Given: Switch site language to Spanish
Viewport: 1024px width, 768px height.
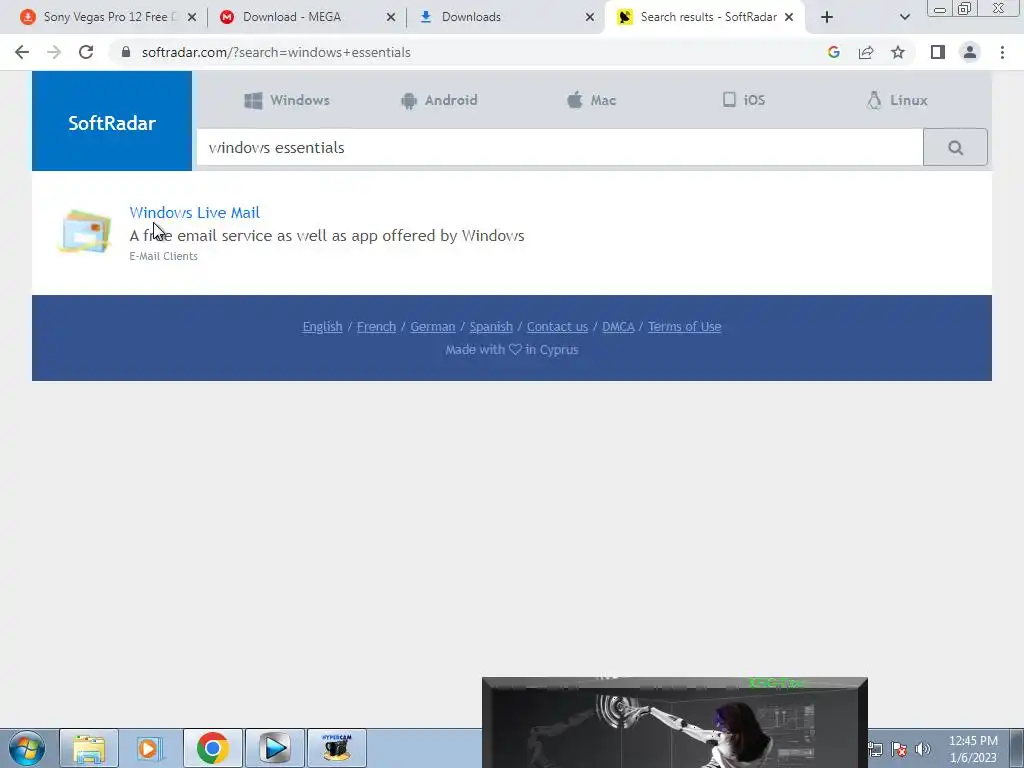Looking at the screenshot, I should [491, 327].
